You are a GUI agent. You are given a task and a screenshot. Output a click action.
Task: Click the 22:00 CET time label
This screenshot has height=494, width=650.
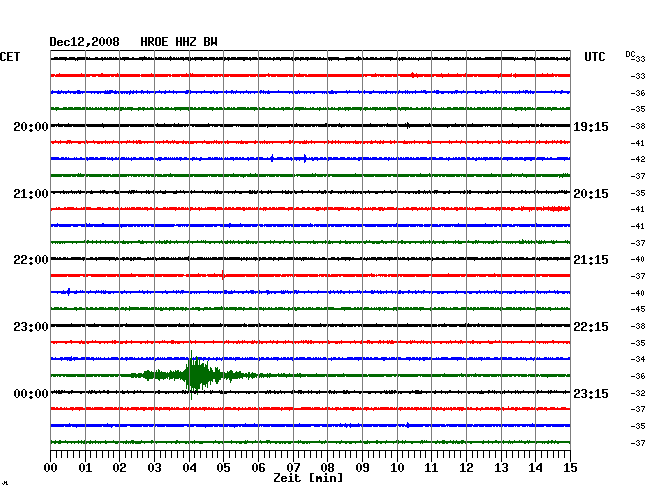coord(31,260)
